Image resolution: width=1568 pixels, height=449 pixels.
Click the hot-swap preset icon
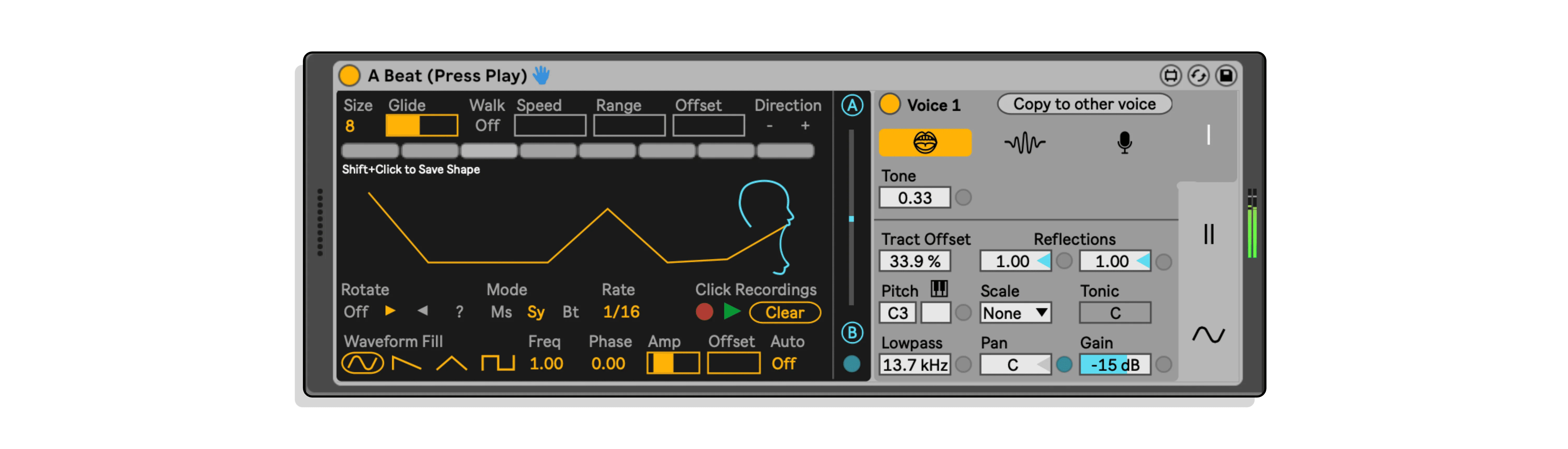tap(1170, 75)
